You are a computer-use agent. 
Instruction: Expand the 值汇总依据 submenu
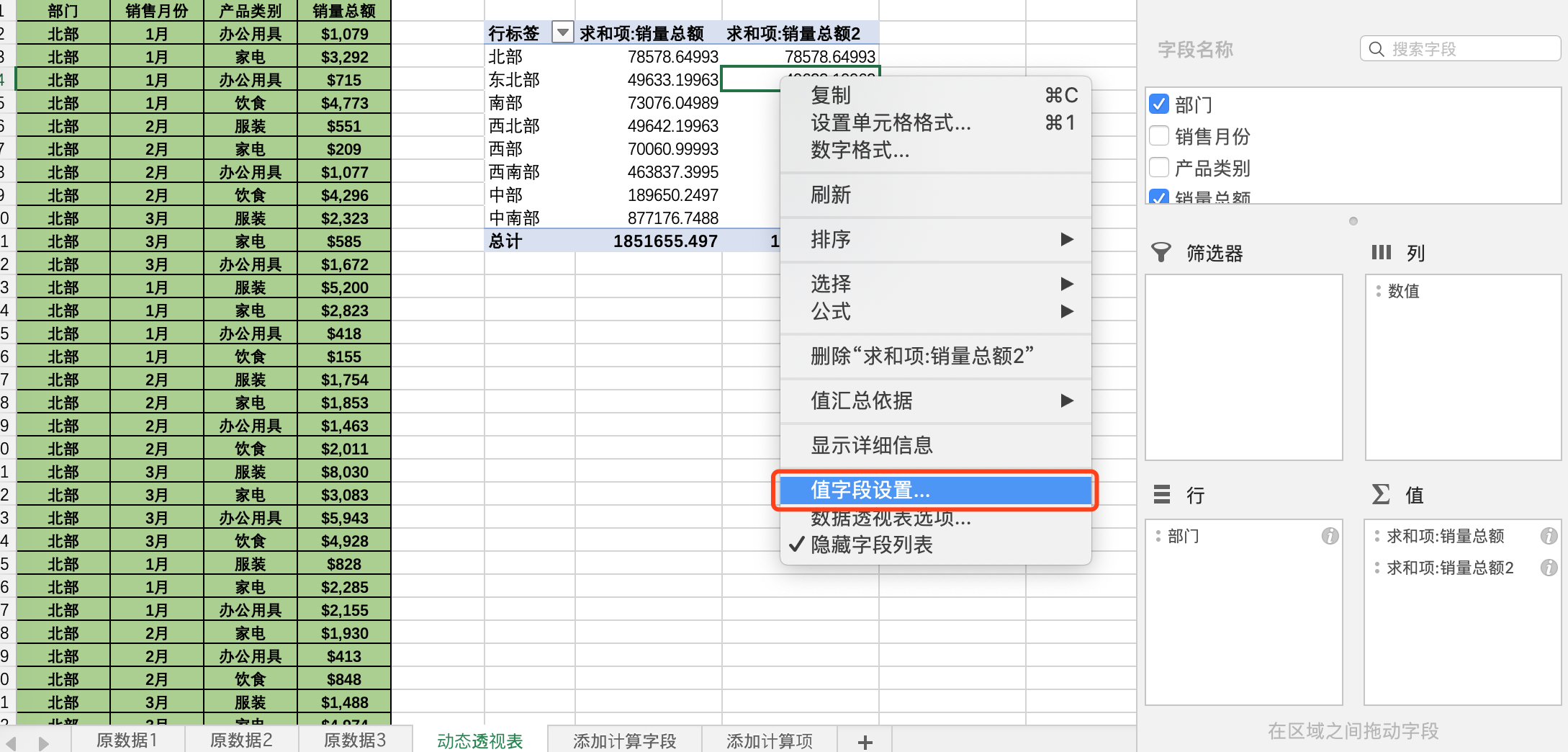click(936, 401)
